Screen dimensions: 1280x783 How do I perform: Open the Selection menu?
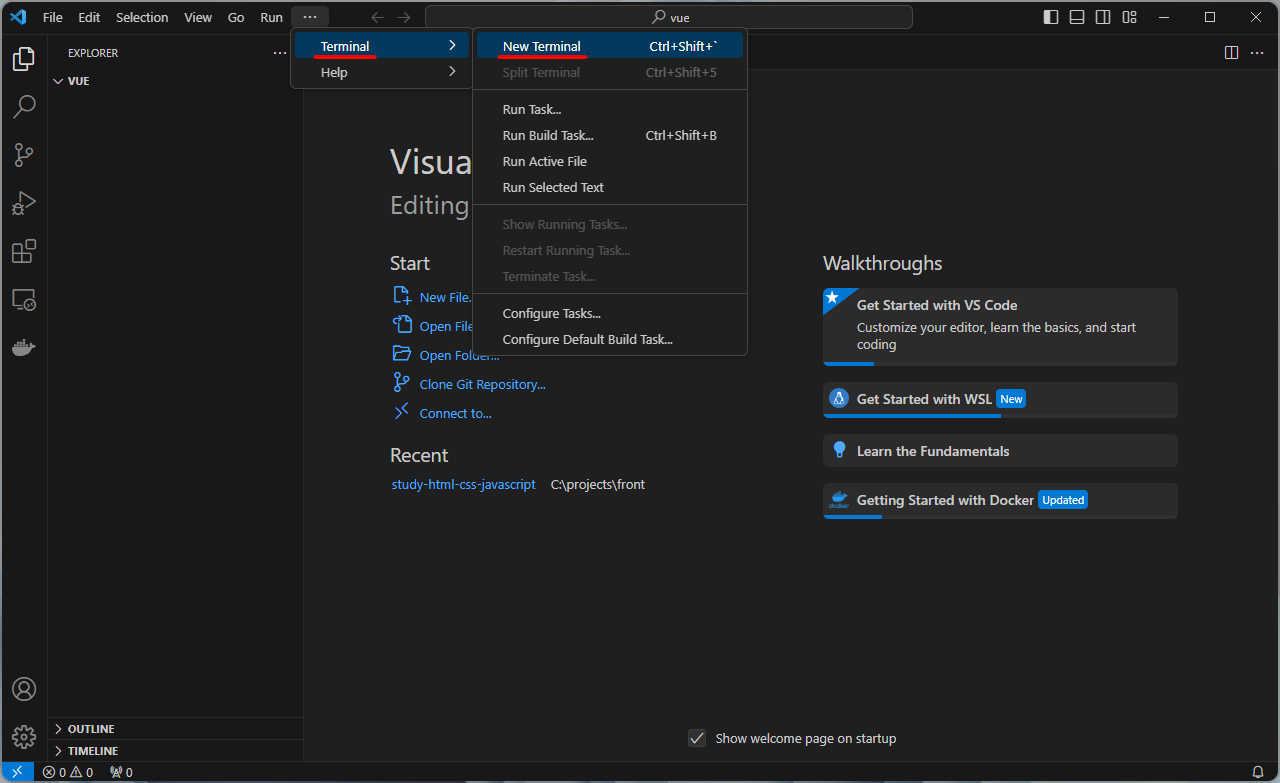[x=142, y=17]
